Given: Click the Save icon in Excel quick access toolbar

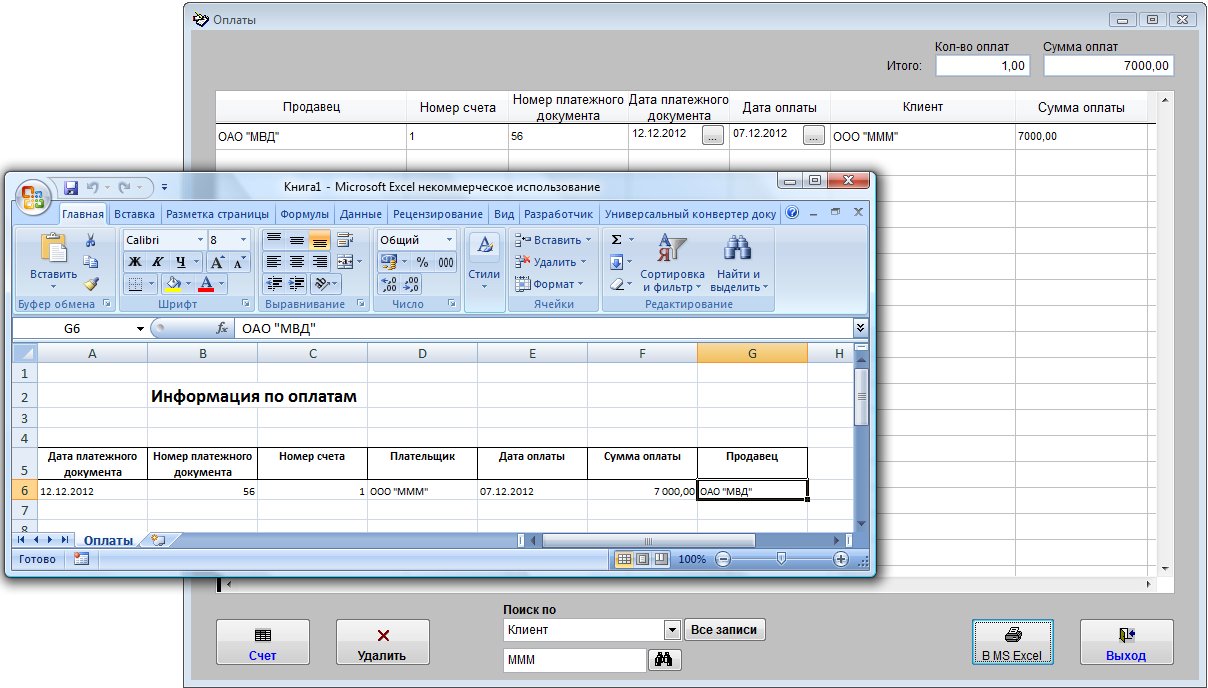Looking at the screenshot, I should tap(71, 187).
